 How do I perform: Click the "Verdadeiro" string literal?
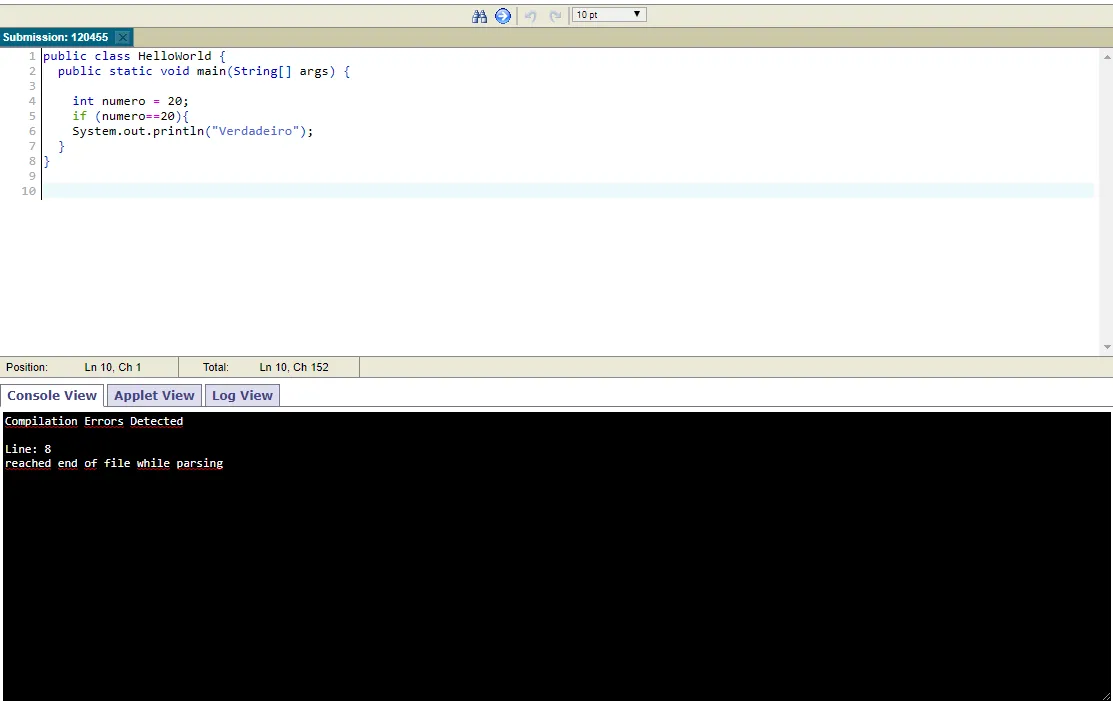pyautogui.click(x=255, y=131)
